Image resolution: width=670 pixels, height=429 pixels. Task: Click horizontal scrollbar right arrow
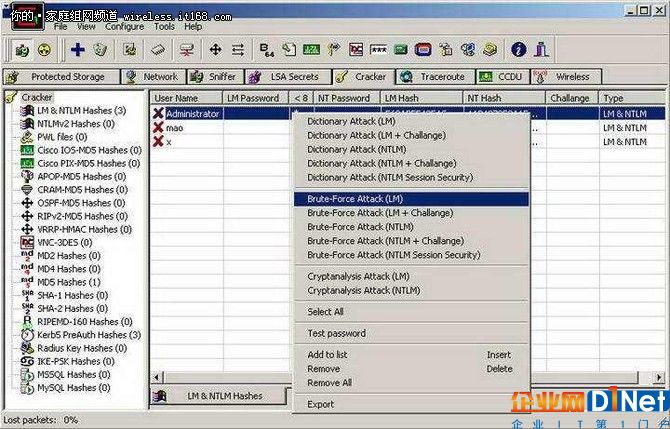click(659, 377)
